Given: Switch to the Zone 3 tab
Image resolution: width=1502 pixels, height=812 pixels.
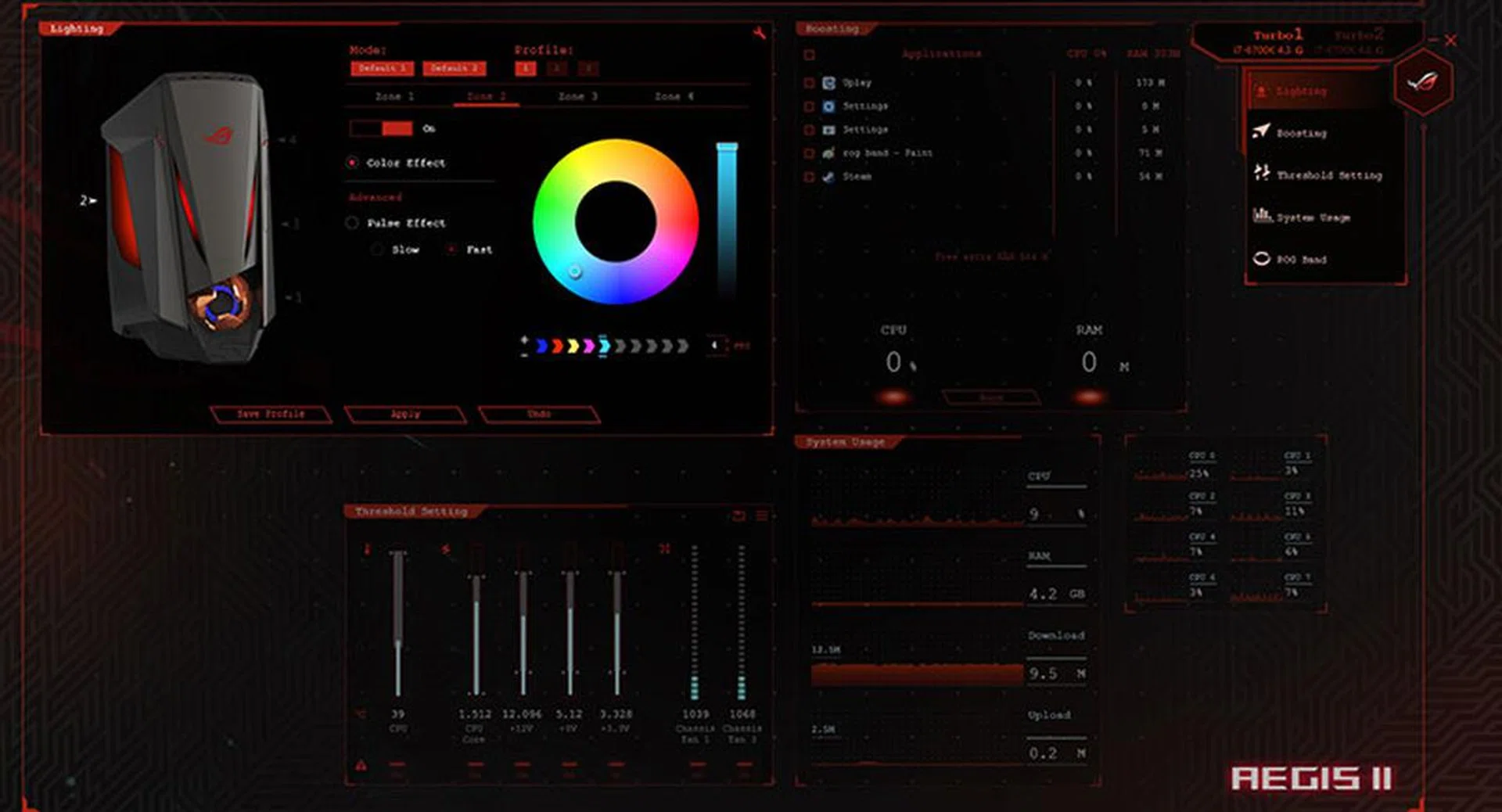Looking at the screenshot, I should (577, 96).
